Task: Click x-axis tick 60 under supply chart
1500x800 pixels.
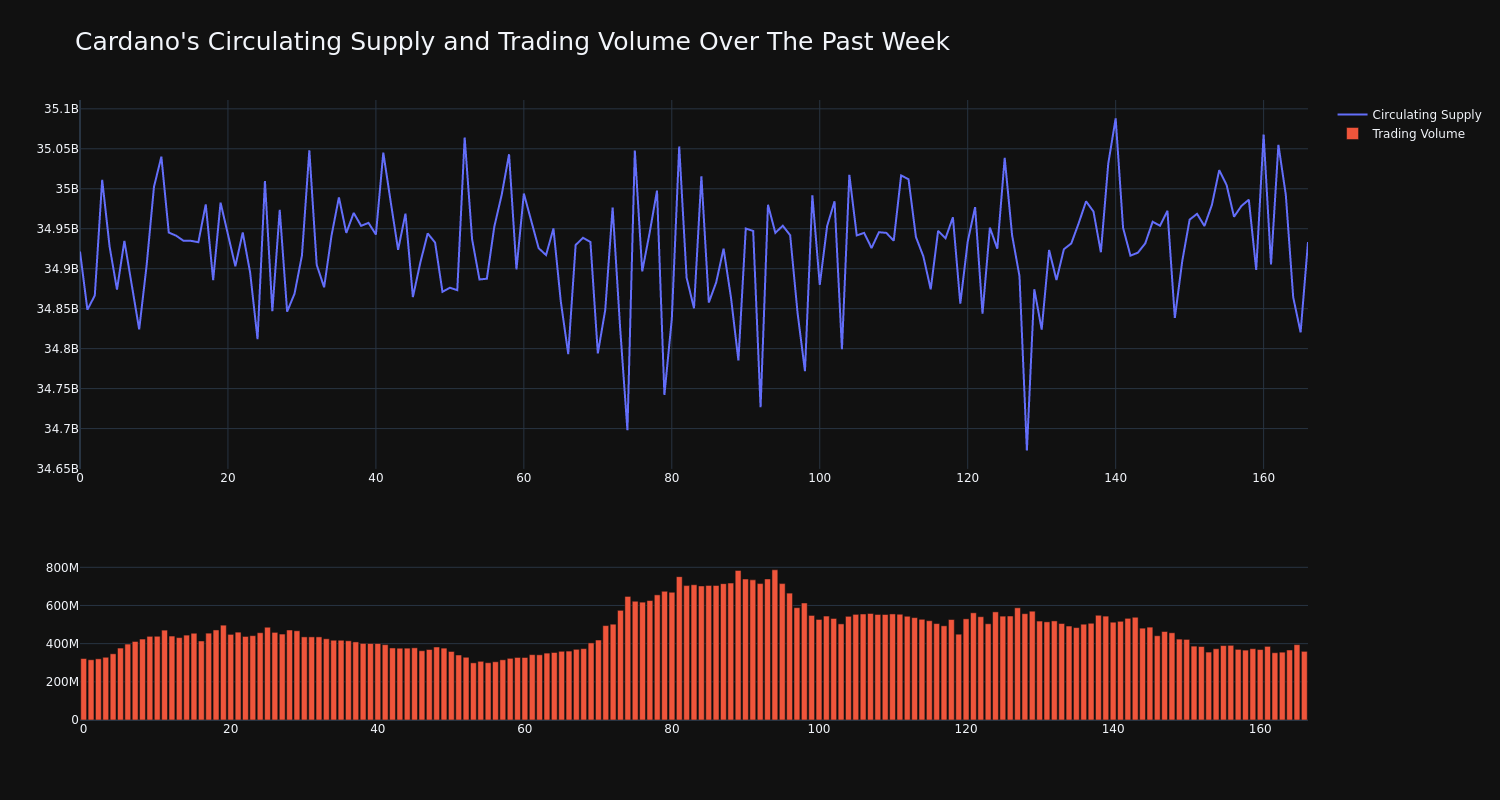Action: pos(524,478)
